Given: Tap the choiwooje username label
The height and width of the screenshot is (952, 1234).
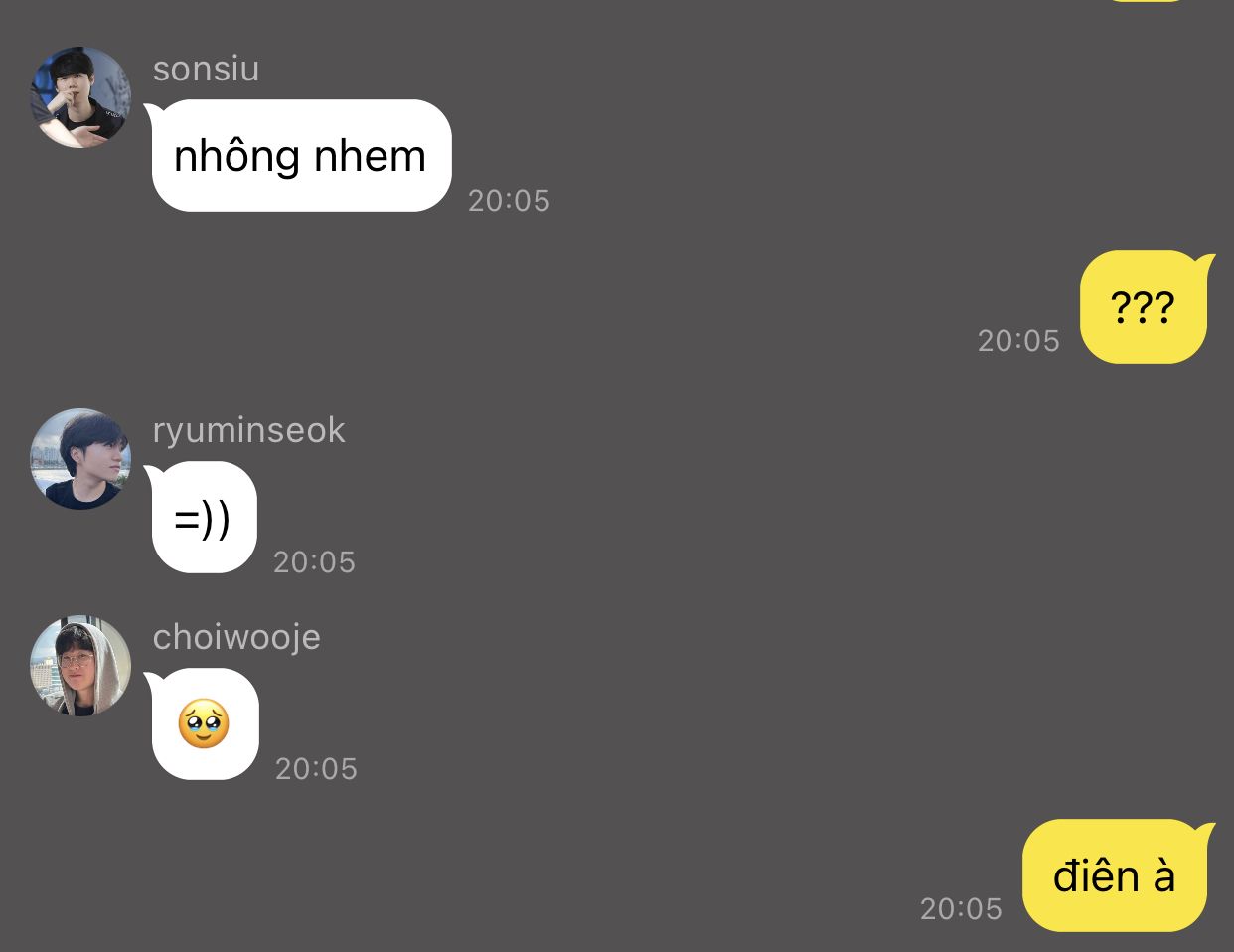Looking at the screenshot, I should coord(236,637).
